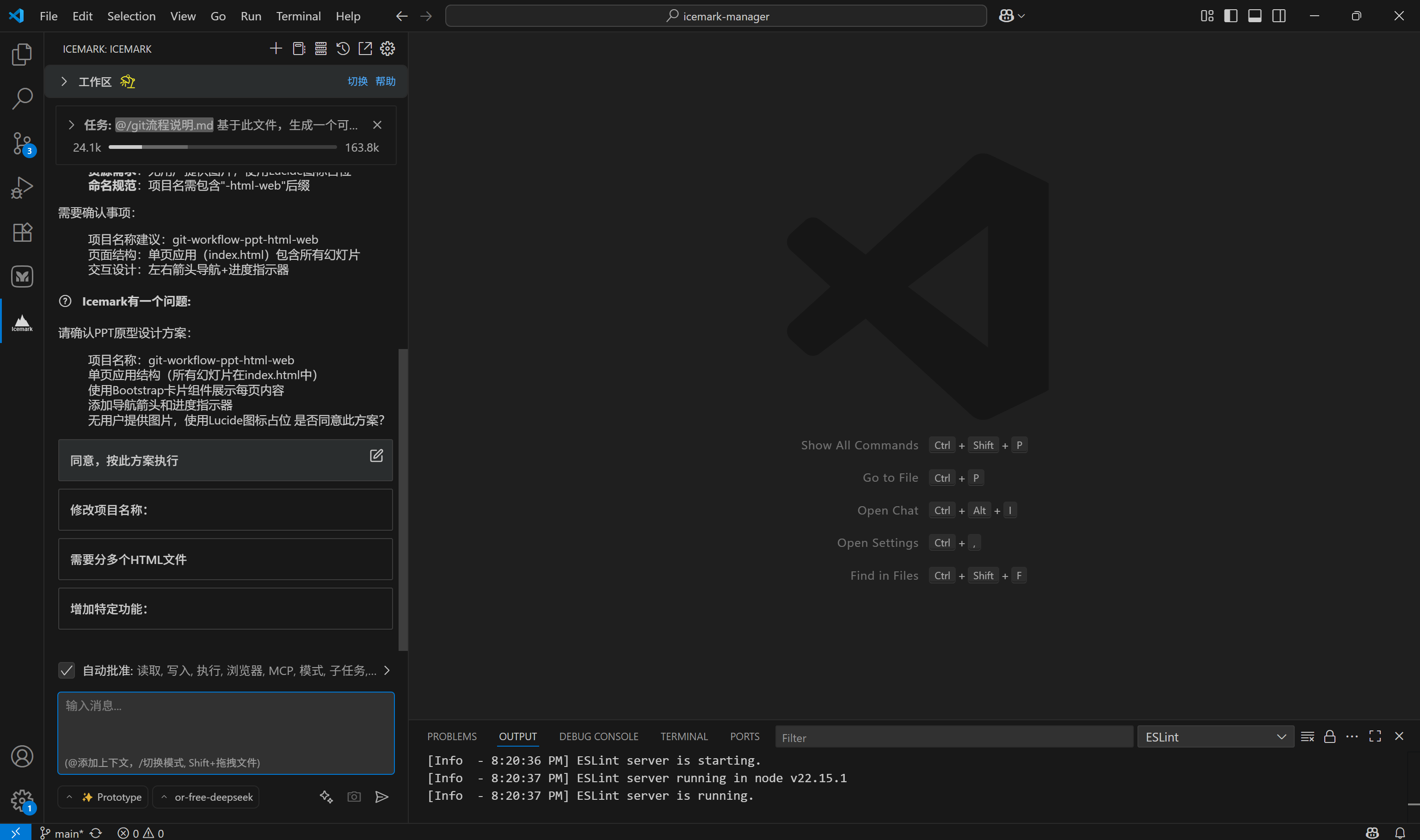Viewport: 1420px width, 840px height.
Task: Open the Explorer view in activity bar
Action: (x=22, y=55)
